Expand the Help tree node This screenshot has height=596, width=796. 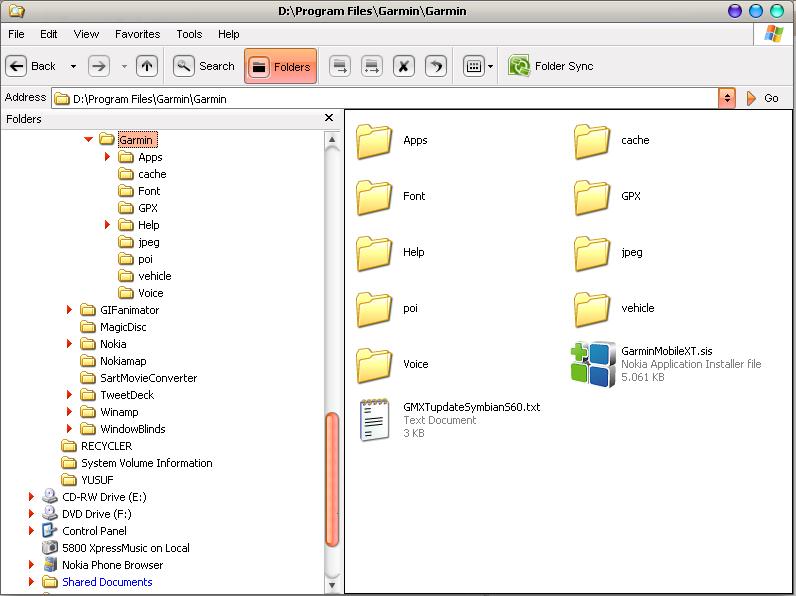(107, 224)
